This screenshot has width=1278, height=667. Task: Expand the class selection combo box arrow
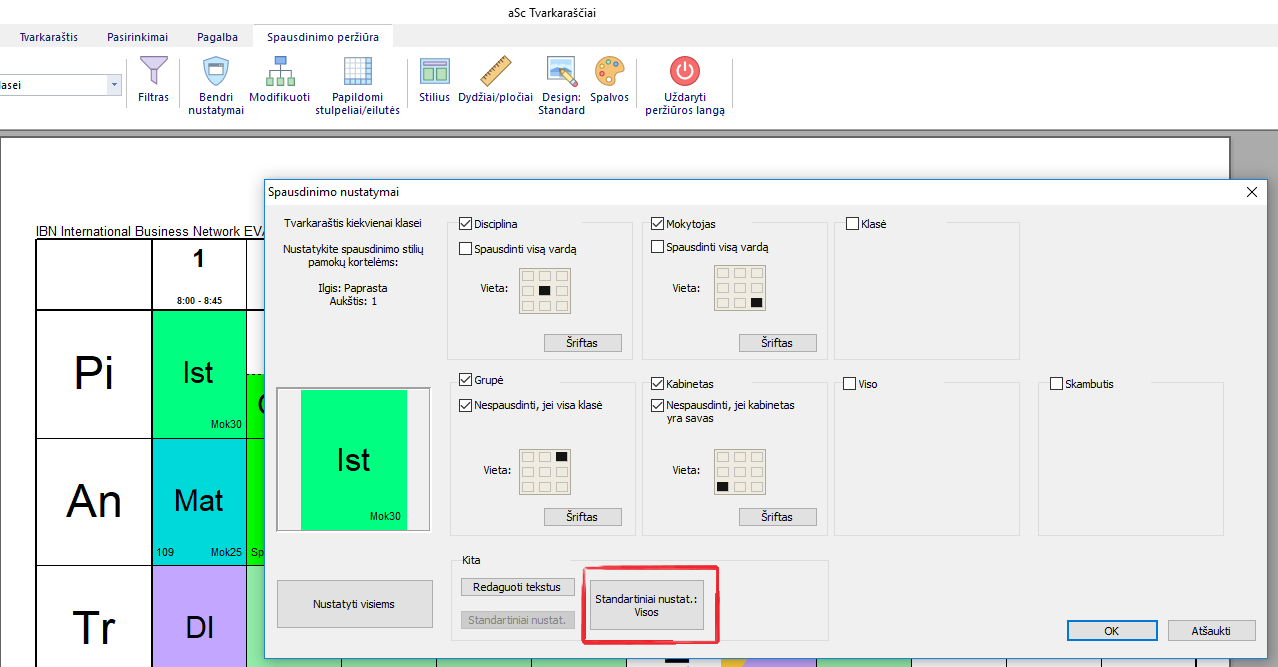pyautogui.click(x=114, y=85)
